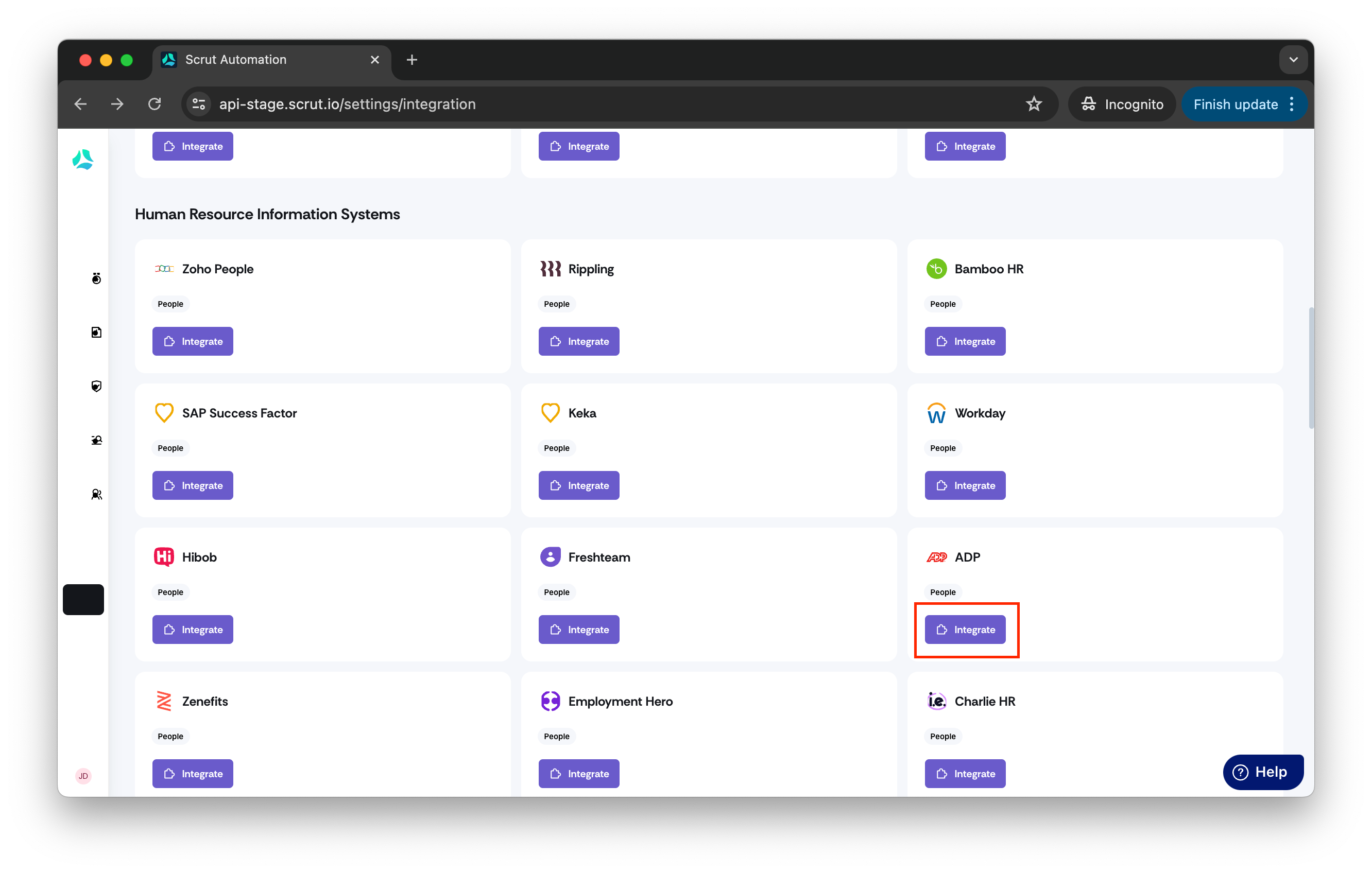Click the Bamboo HR logo icon
1372x873 pixels.
point(936,269)
